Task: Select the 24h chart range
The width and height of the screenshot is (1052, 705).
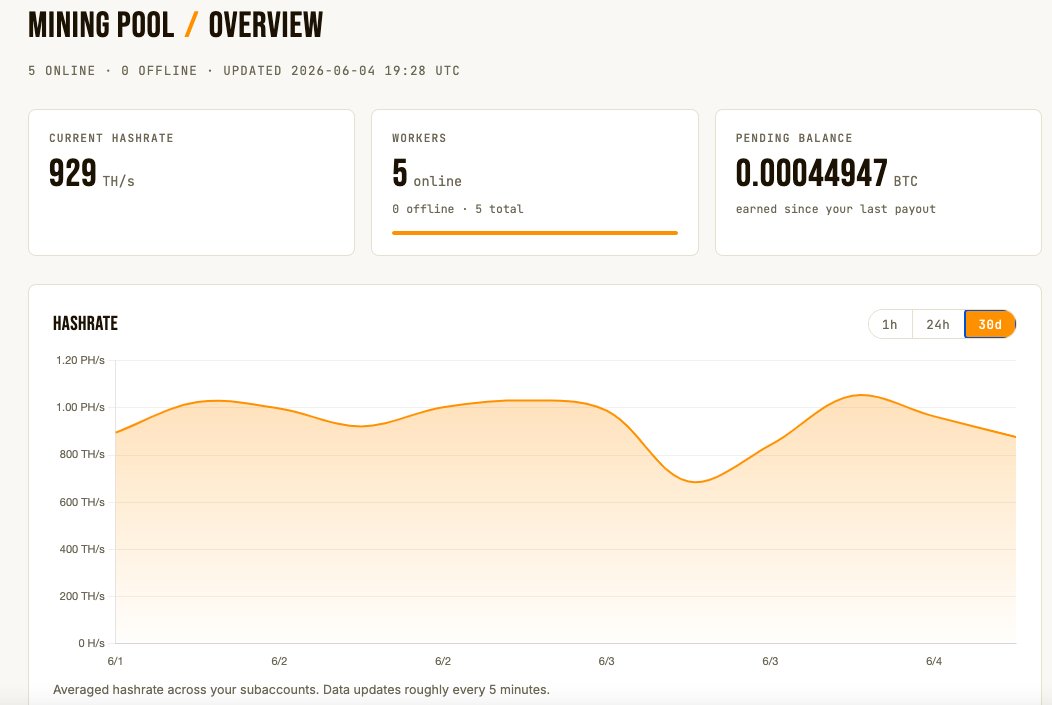Action: click(x=938, y=325)
